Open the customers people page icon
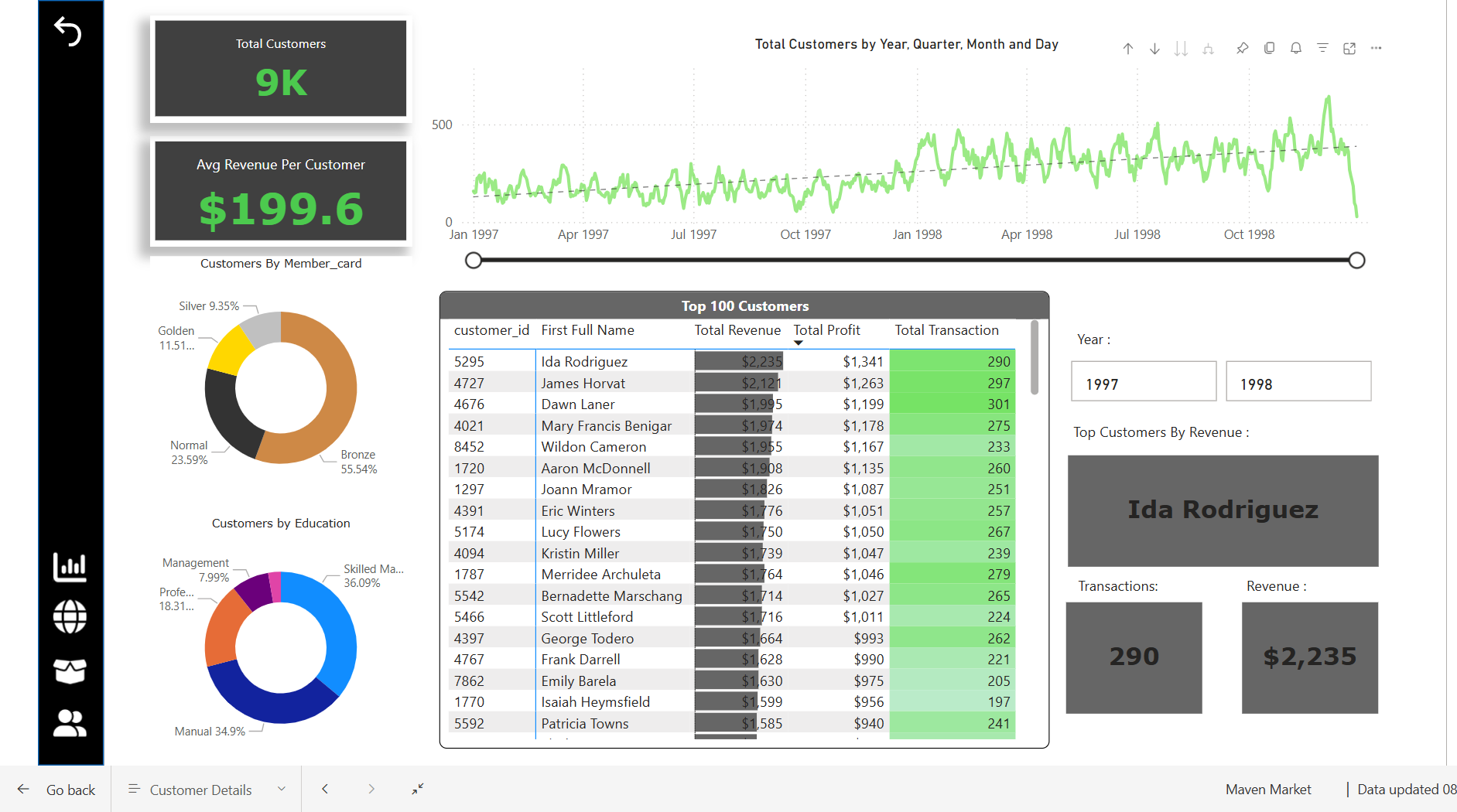Screen dimensions: 1457x812 70,723
